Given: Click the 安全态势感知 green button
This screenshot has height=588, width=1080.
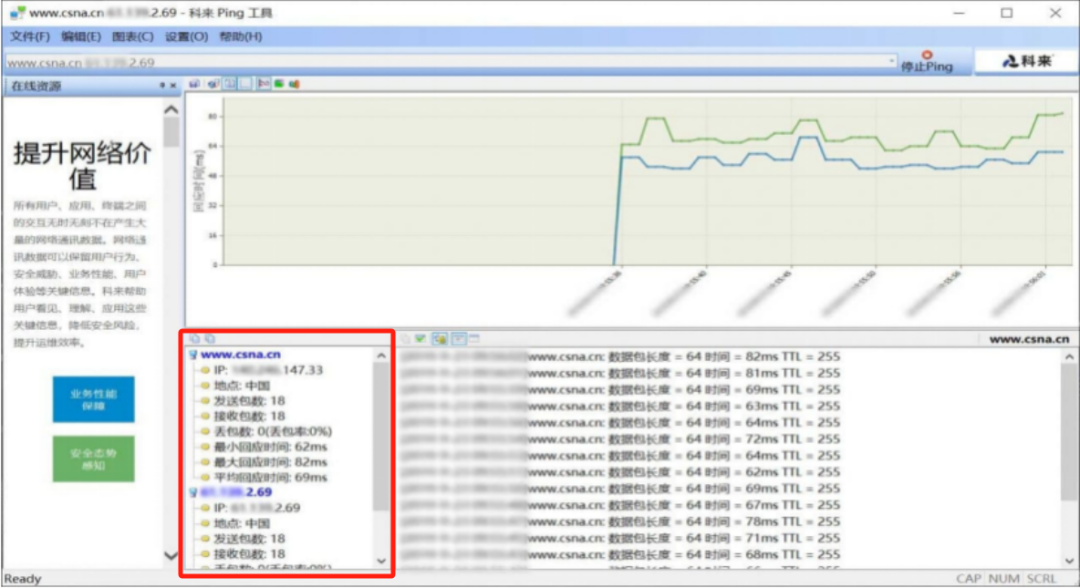Looking at the screenshot, I should point(94,459).
